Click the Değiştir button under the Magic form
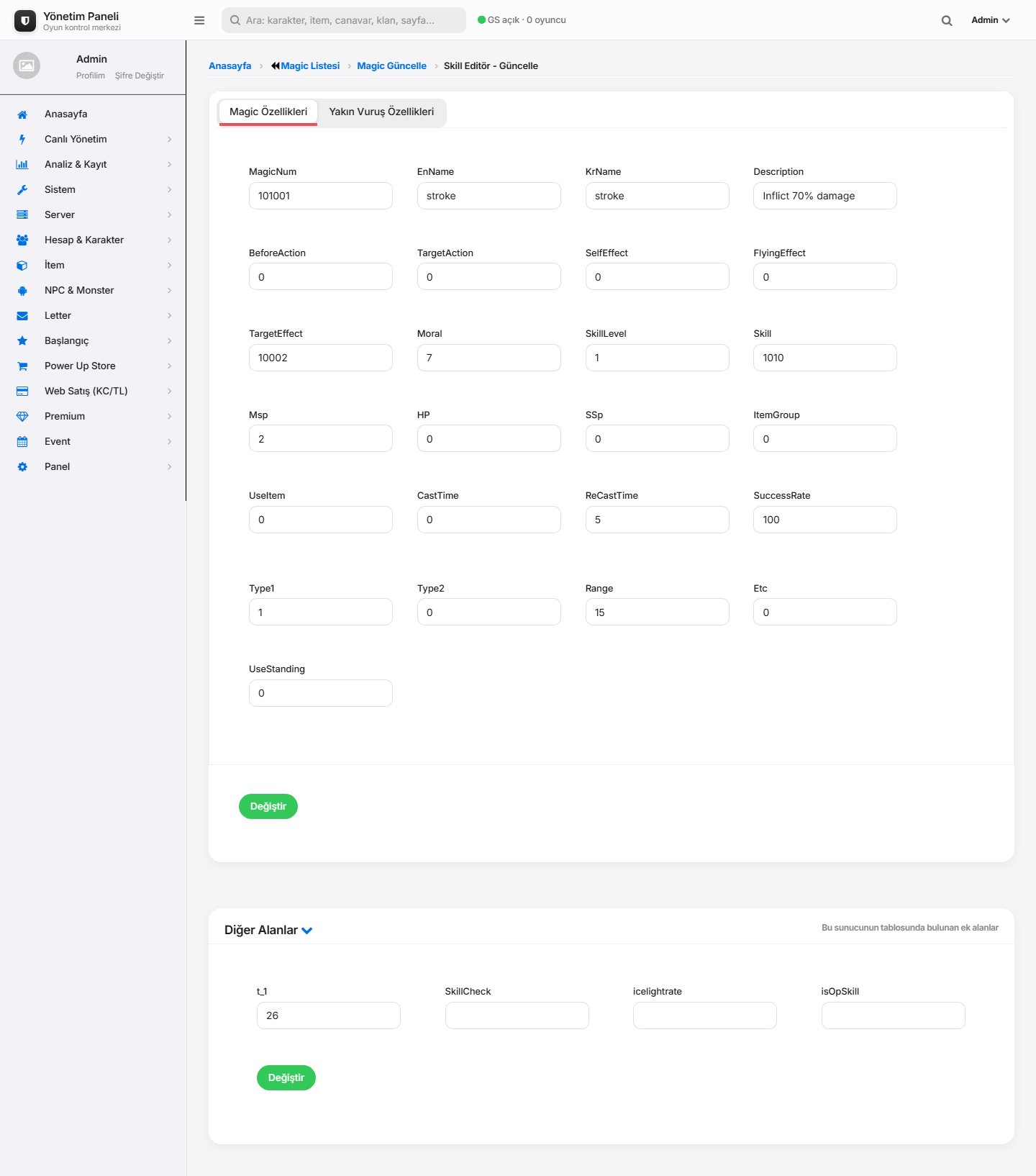Screen dimensions: 1036x1176 (x=268, y=807)
